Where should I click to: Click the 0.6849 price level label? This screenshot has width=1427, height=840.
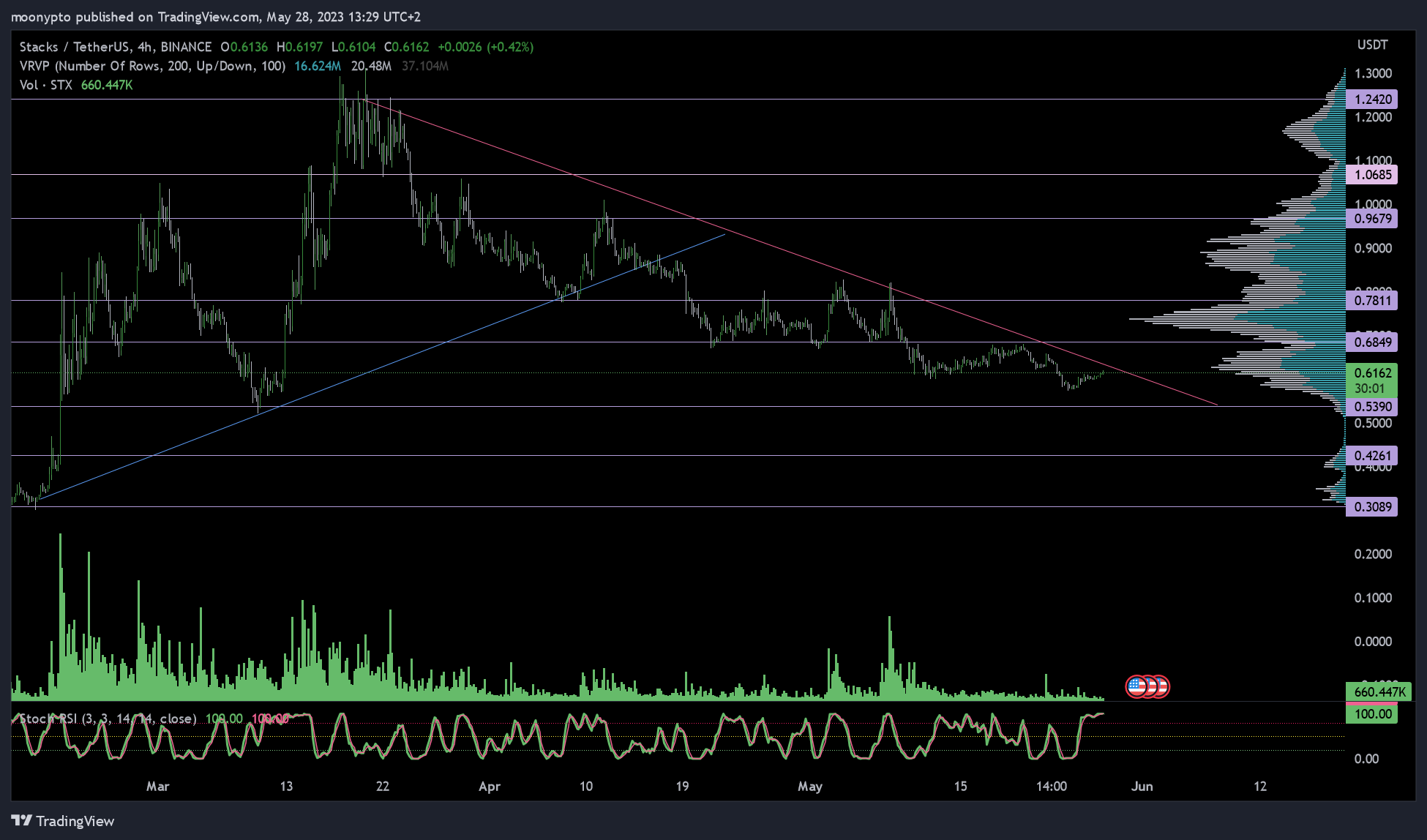1372,342
